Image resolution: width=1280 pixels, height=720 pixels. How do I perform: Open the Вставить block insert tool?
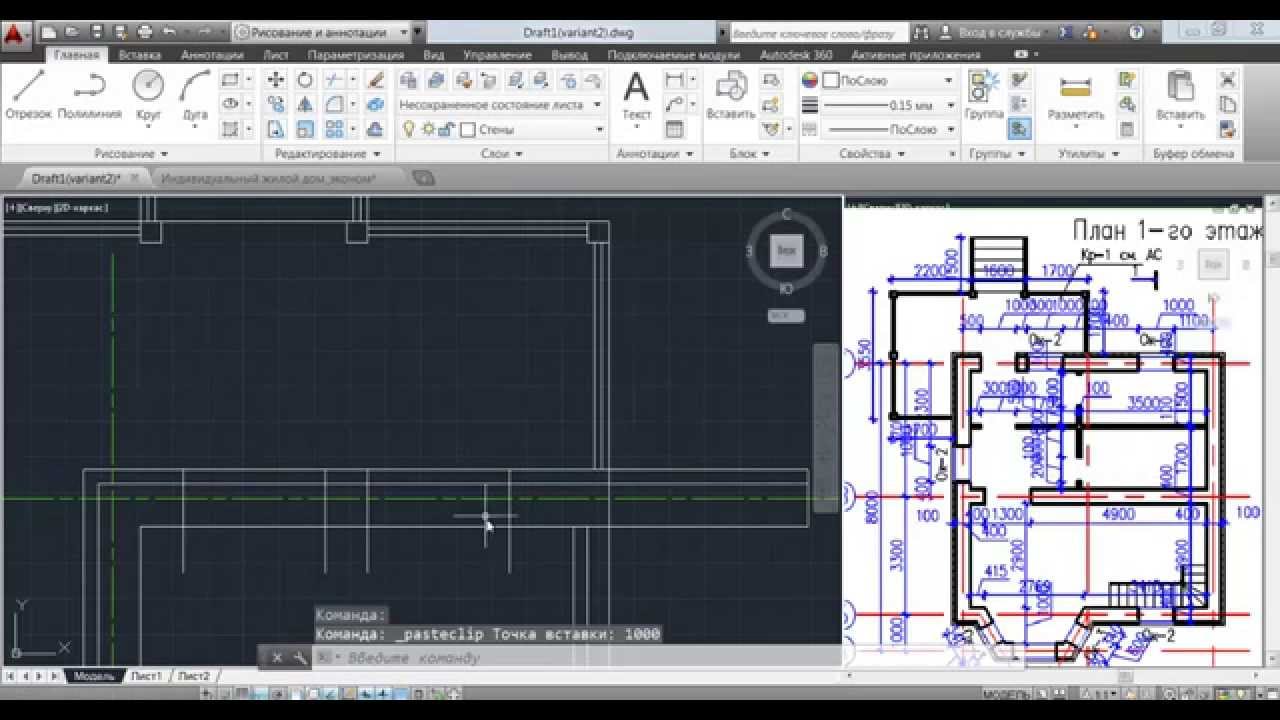[x=730, y=95]
